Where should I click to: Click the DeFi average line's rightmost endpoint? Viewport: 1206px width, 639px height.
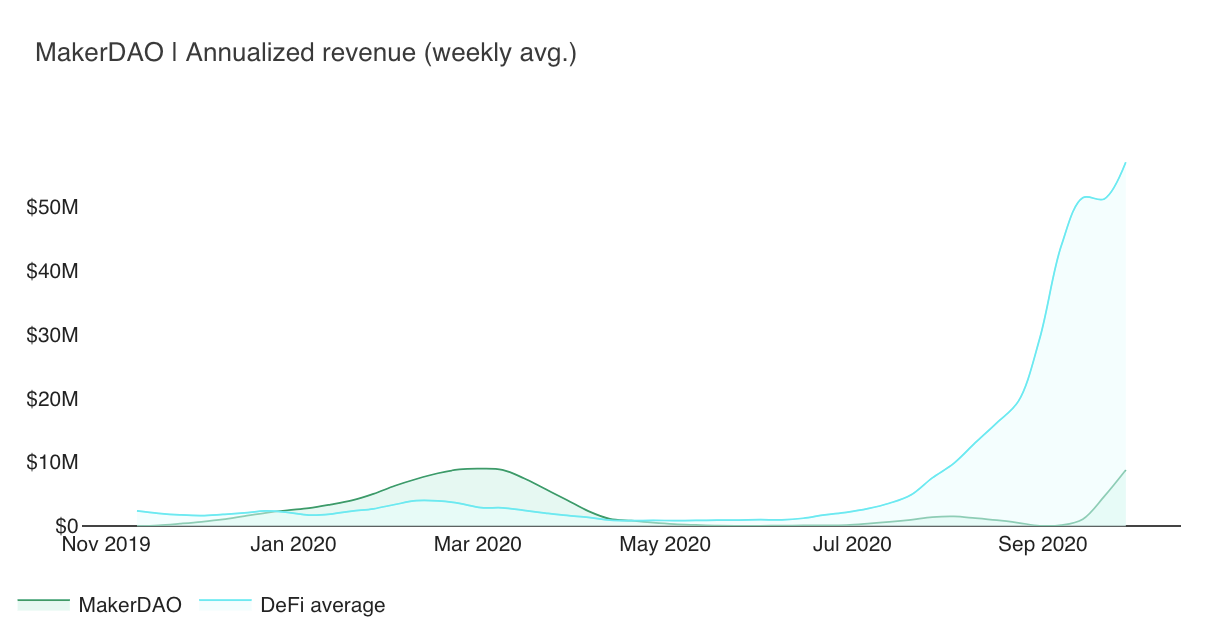1126,163
